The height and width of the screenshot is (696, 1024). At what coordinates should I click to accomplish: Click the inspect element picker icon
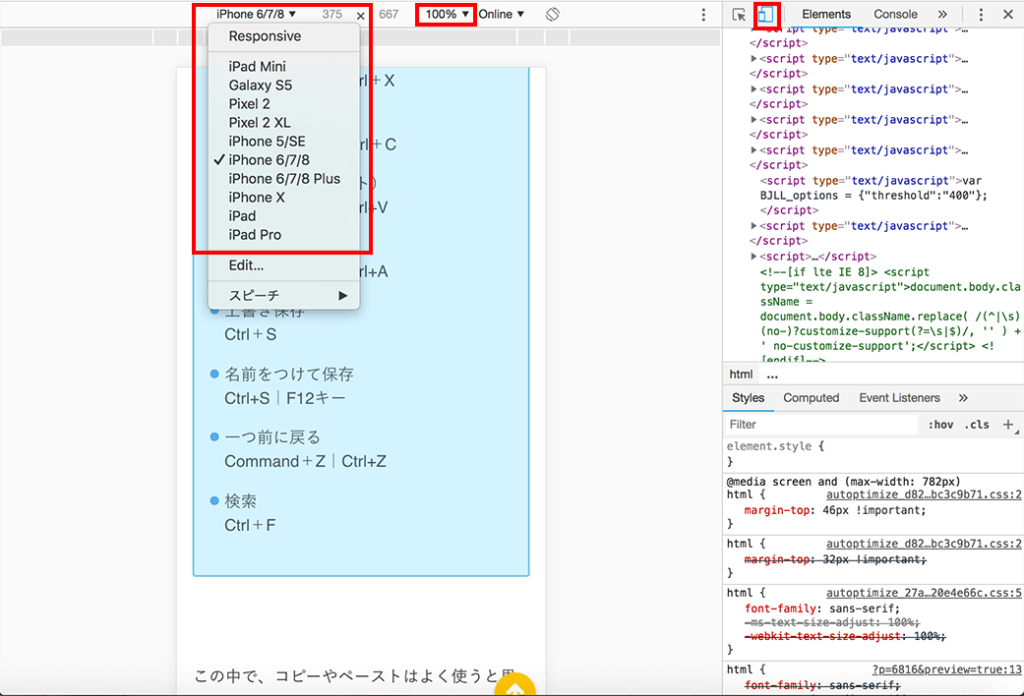(x=739, y=14)
